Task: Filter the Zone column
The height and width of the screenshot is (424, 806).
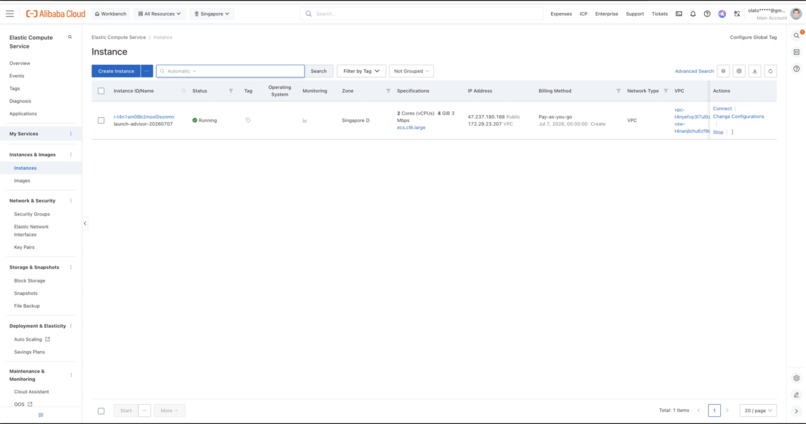Action: point(388,91)
